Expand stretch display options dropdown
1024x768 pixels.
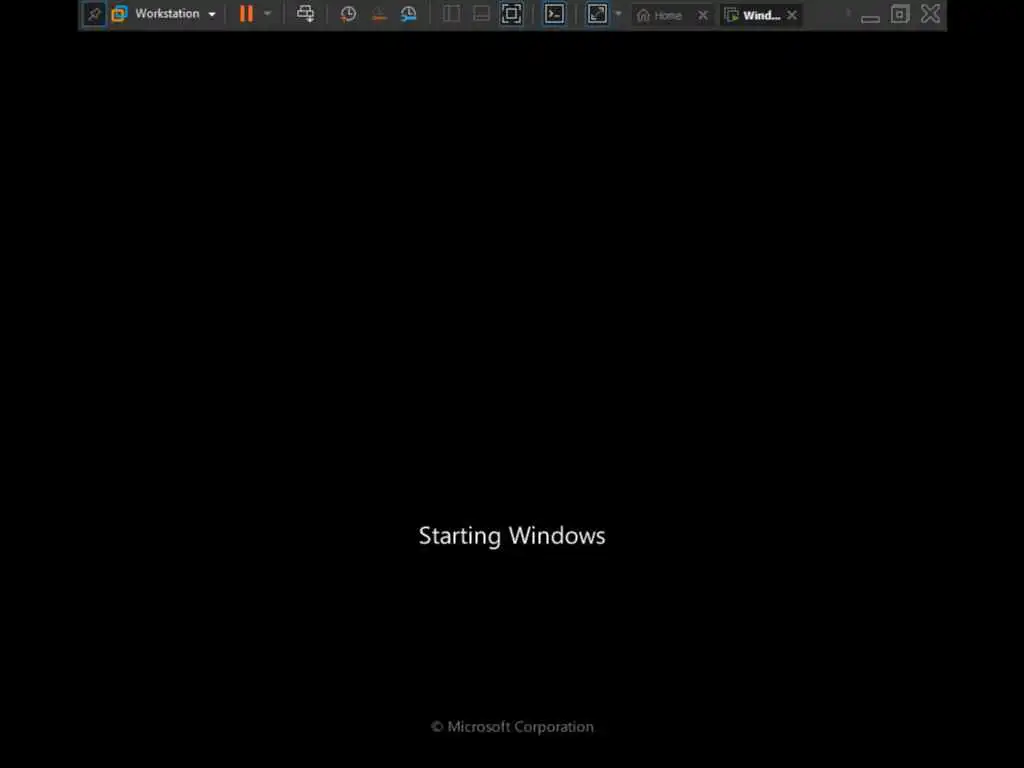(x=618, y=14)
